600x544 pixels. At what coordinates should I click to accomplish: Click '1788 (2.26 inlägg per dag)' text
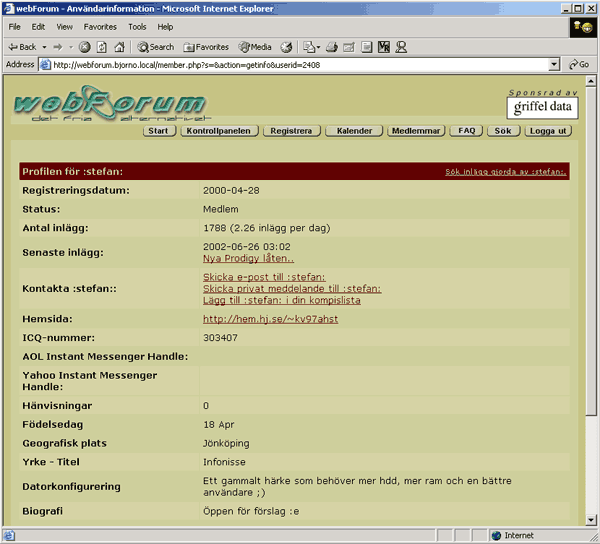point(266,228)
